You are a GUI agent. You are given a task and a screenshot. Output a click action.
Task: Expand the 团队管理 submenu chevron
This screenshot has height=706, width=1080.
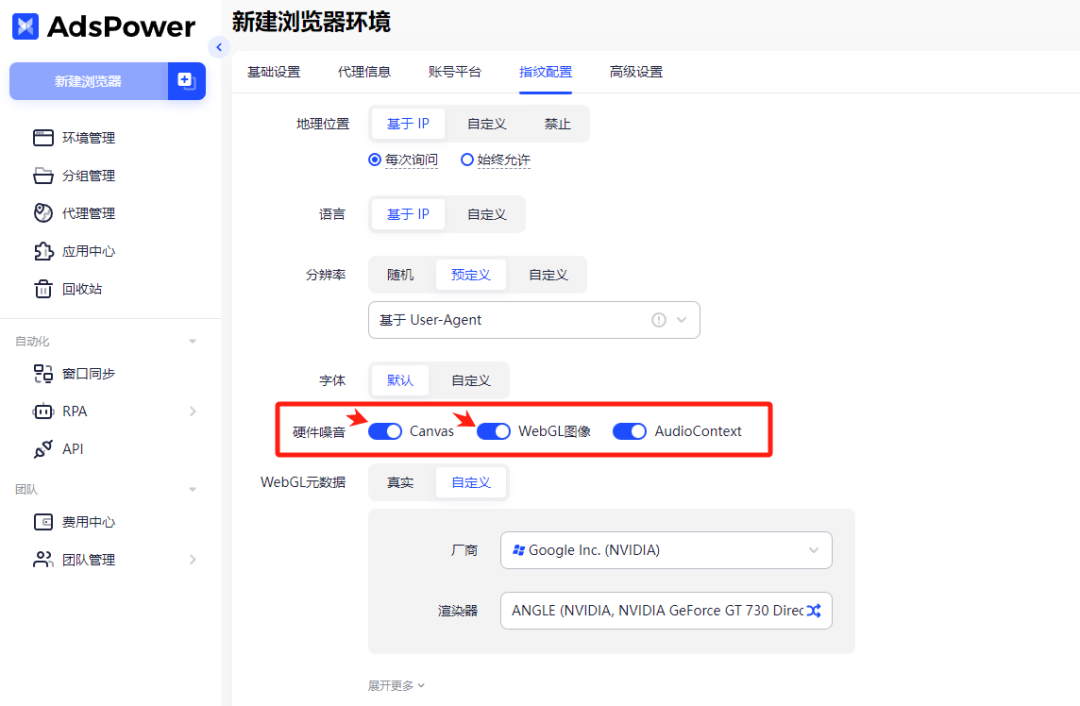point(193,559)
